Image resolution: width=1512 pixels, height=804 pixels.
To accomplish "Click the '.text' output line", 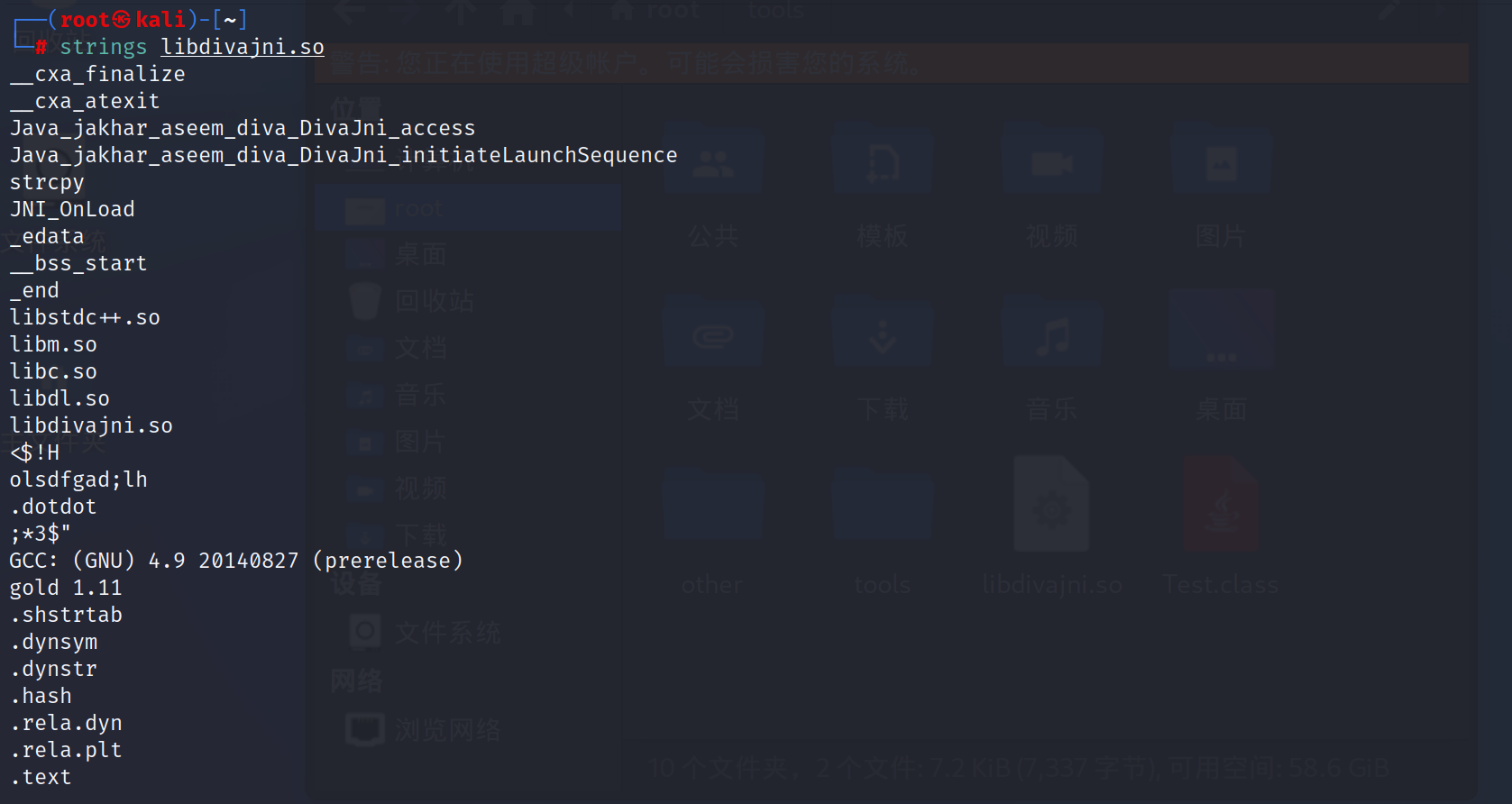I will point(41,777).
